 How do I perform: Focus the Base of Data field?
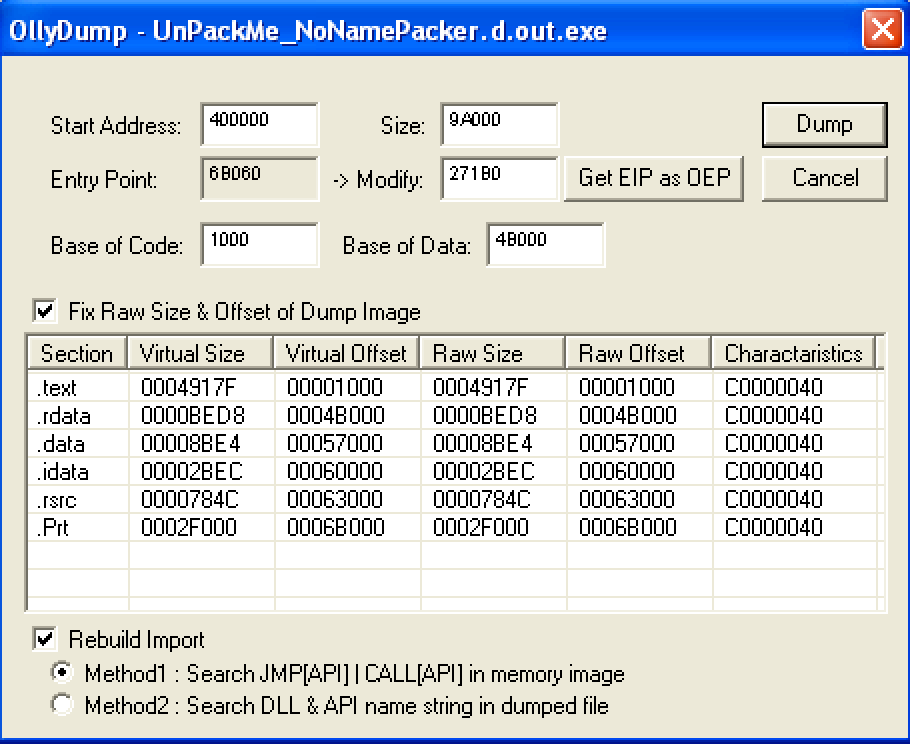click(x=545, y=244)
